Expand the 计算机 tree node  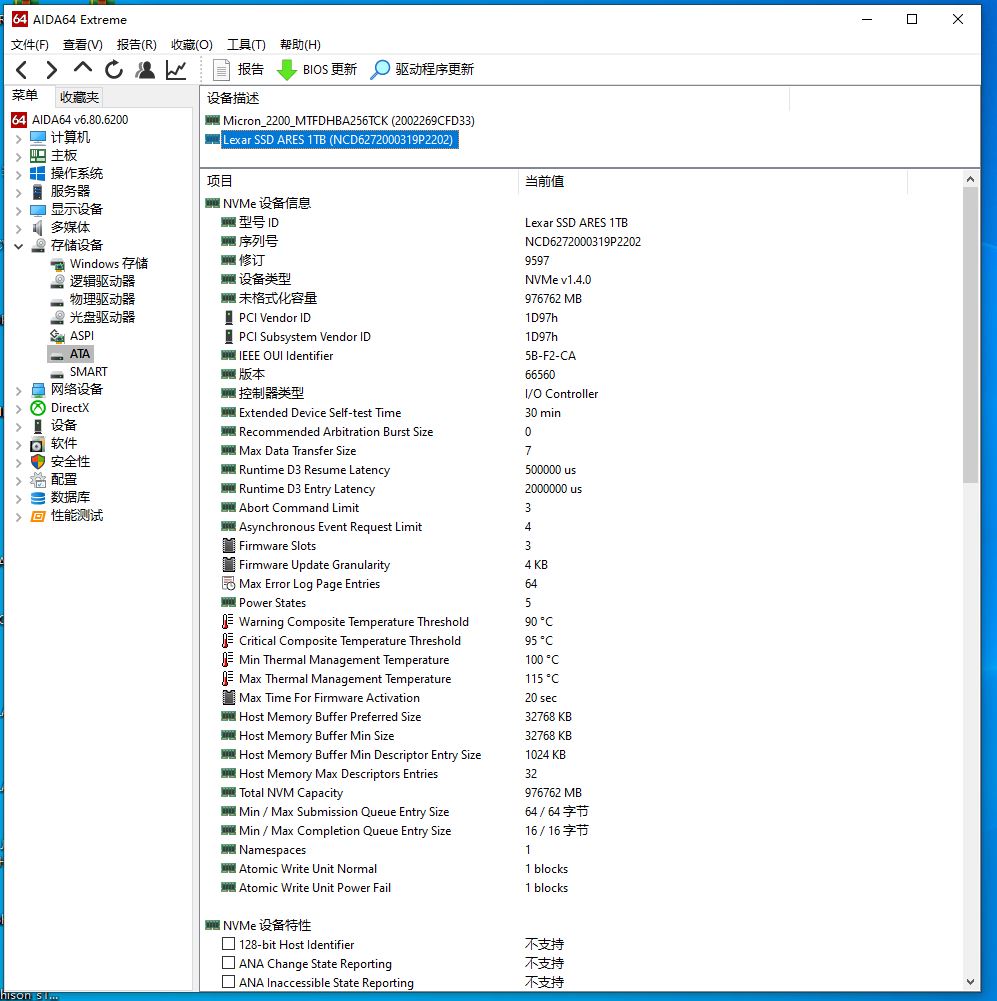pos(18,137)
